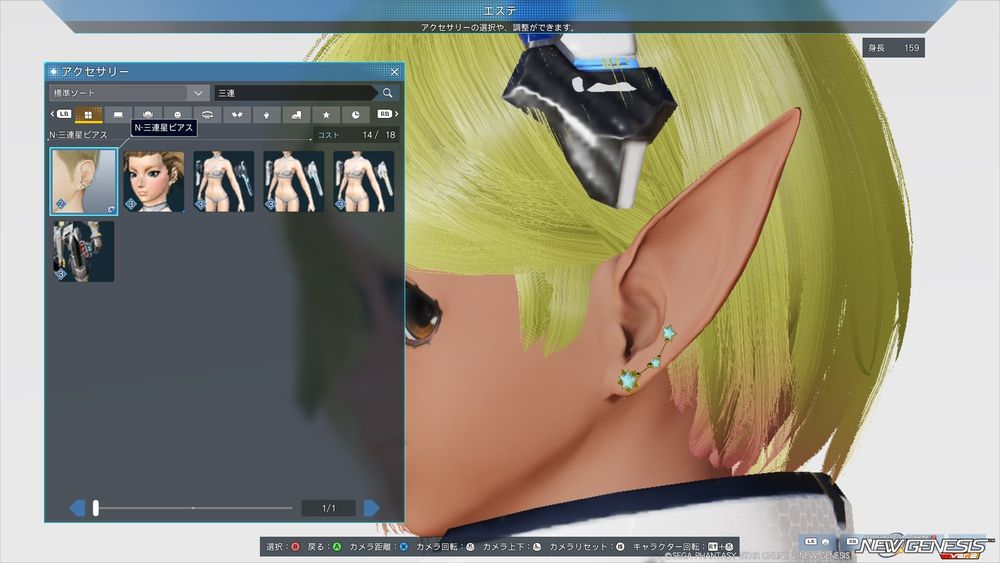Click the アクセサリー panel title
The height and width of the screenshot is (563, 1000).
[x=94, y=71]
